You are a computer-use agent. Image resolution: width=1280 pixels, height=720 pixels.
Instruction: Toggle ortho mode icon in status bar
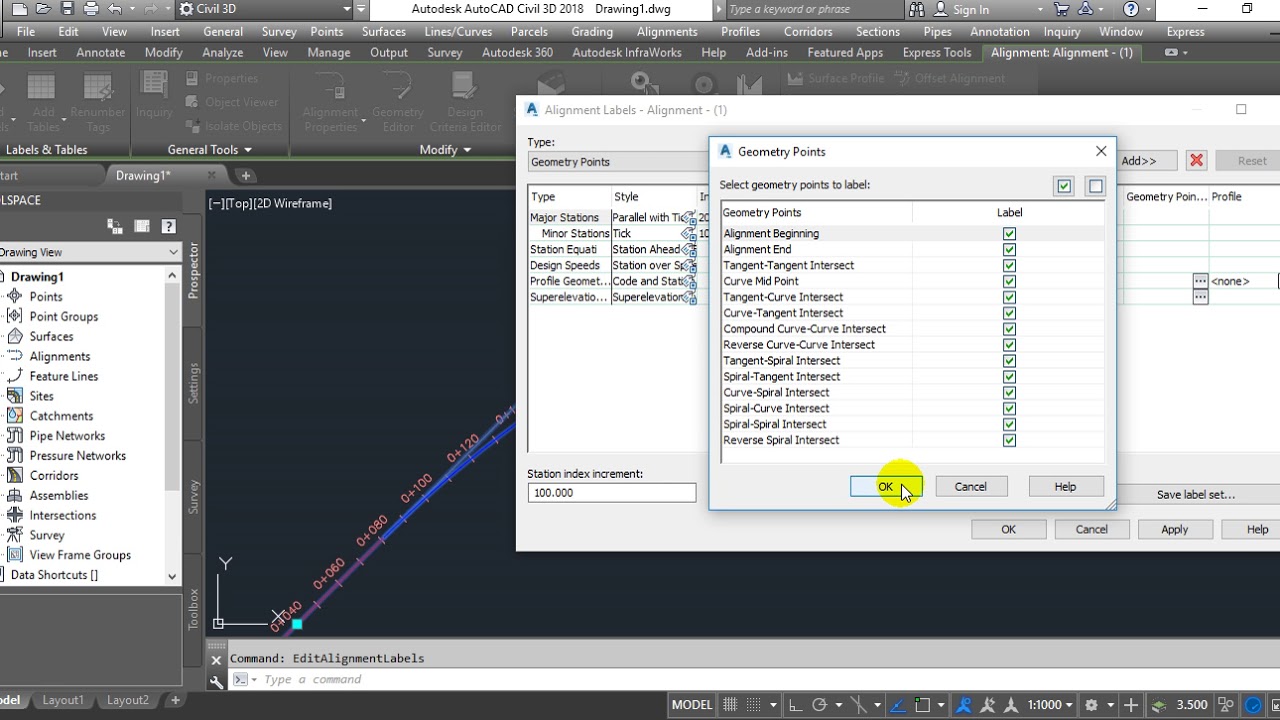point(797,705)
